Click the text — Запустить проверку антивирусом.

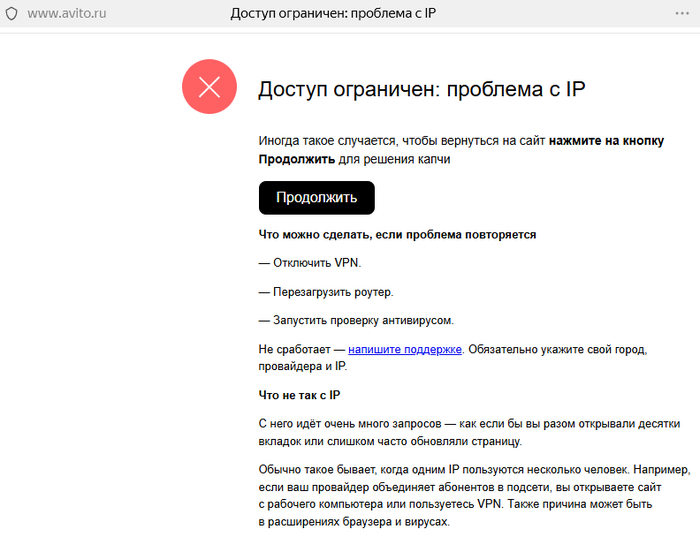coord(356,320)
